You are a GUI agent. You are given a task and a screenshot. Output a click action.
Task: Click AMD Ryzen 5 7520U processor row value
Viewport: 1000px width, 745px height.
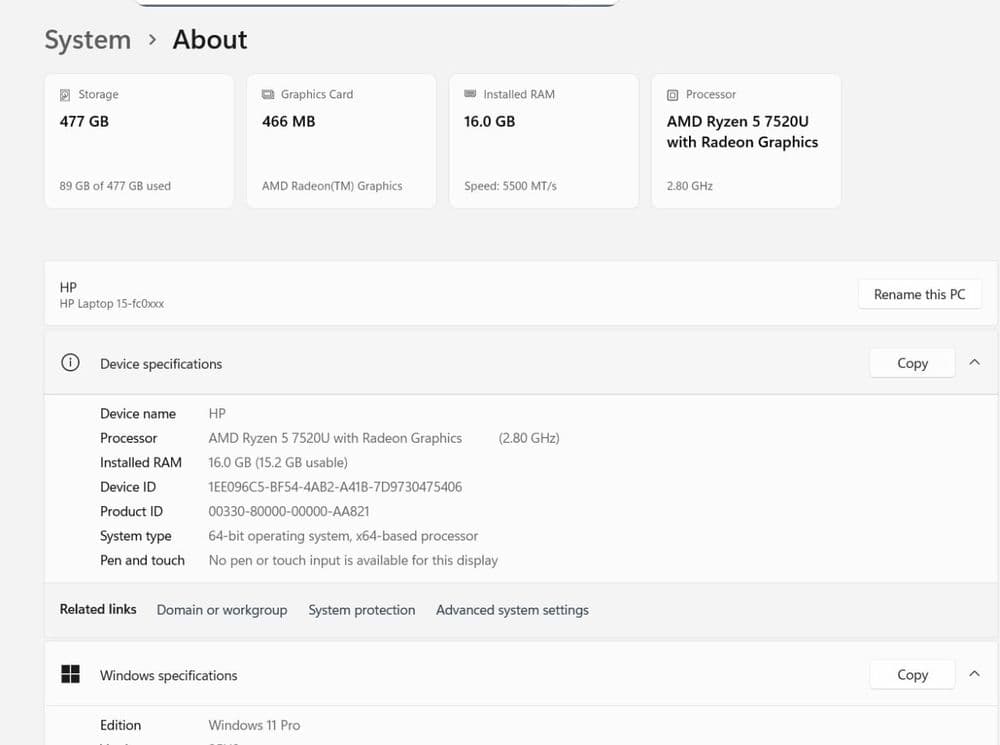point(335,438)
